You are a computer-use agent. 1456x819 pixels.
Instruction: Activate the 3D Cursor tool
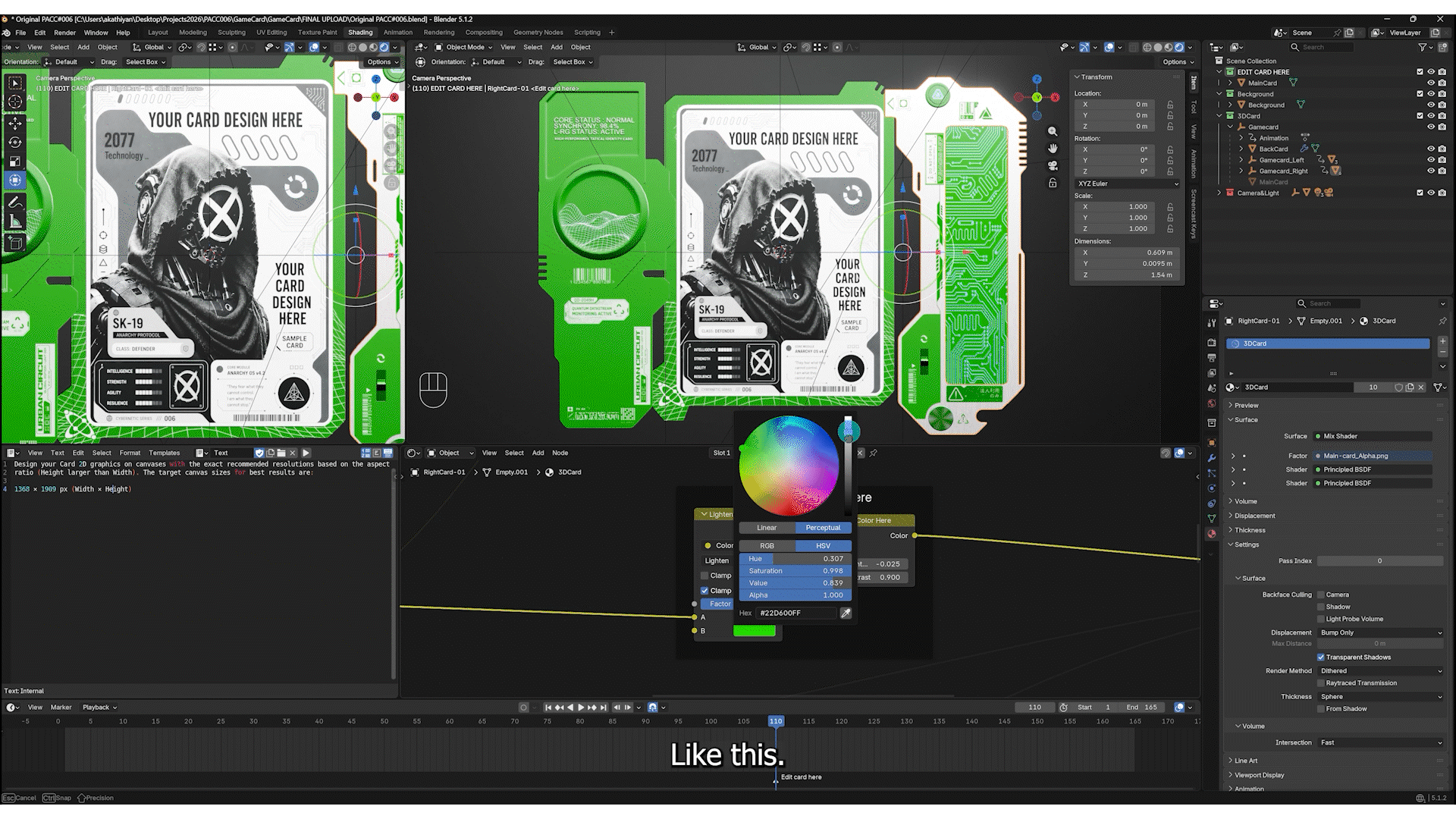pos(15,102)
